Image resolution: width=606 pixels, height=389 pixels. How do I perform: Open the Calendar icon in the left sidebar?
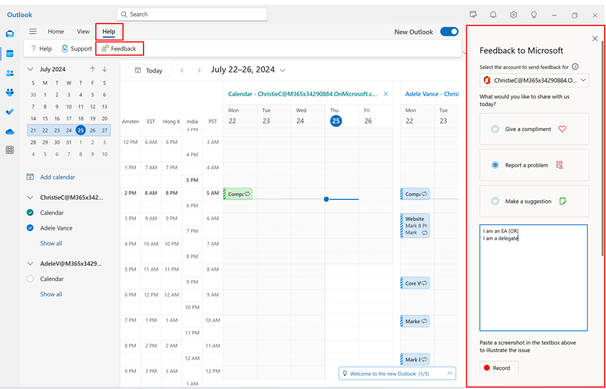10,54
